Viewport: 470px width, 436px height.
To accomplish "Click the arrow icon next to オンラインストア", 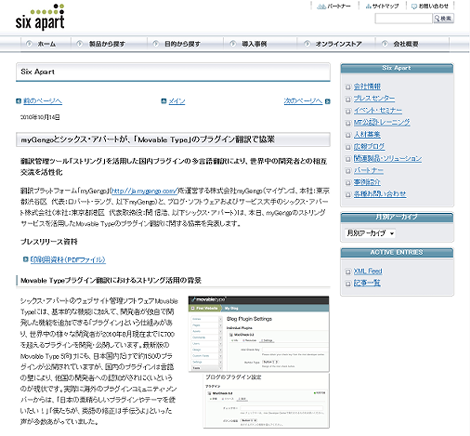I will (x=307, y=44).
